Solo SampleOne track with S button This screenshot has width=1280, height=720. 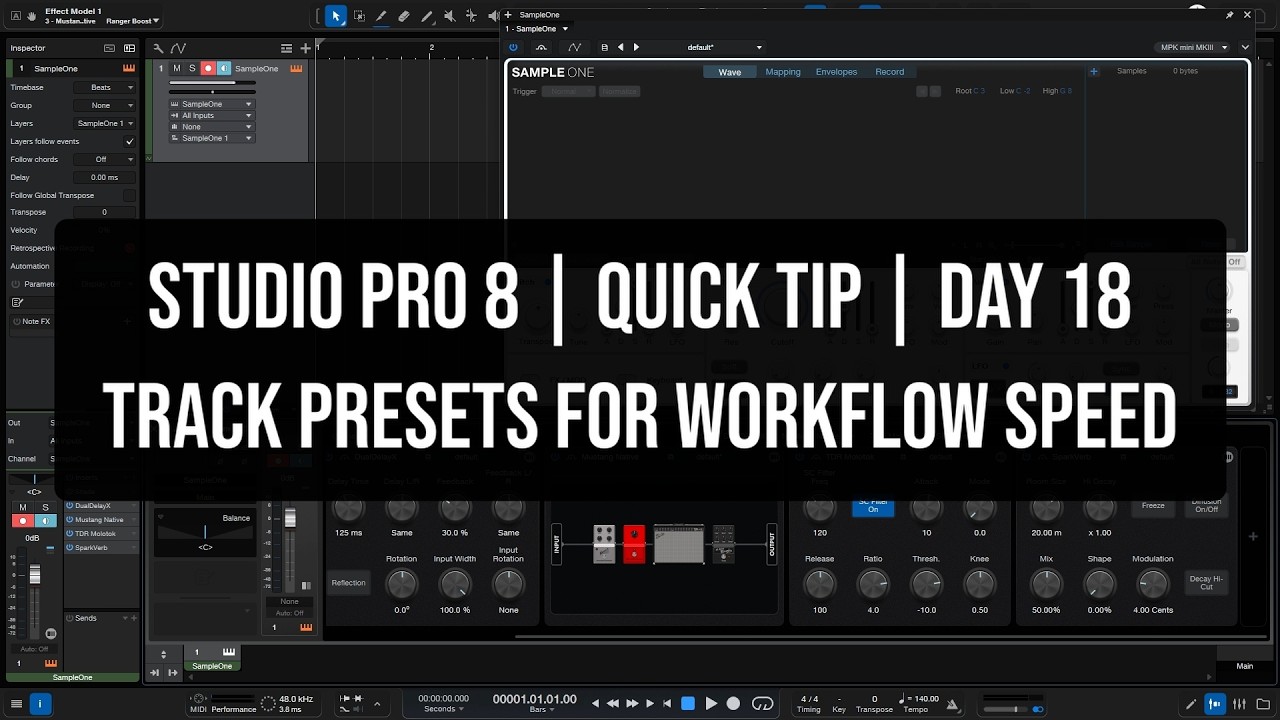coord(192,68)
